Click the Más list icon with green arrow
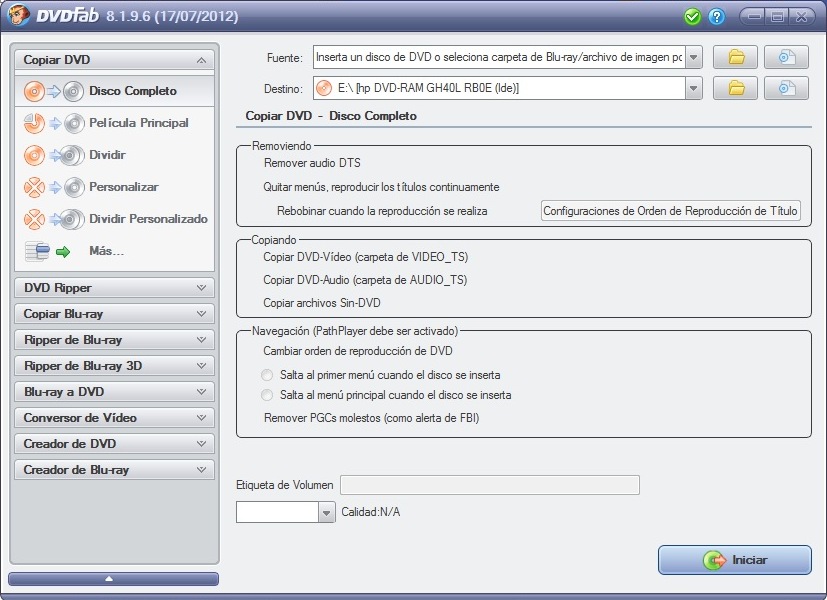Image resolution: width=827 pixels, height=600 pixels. click(x=47, y=251)
